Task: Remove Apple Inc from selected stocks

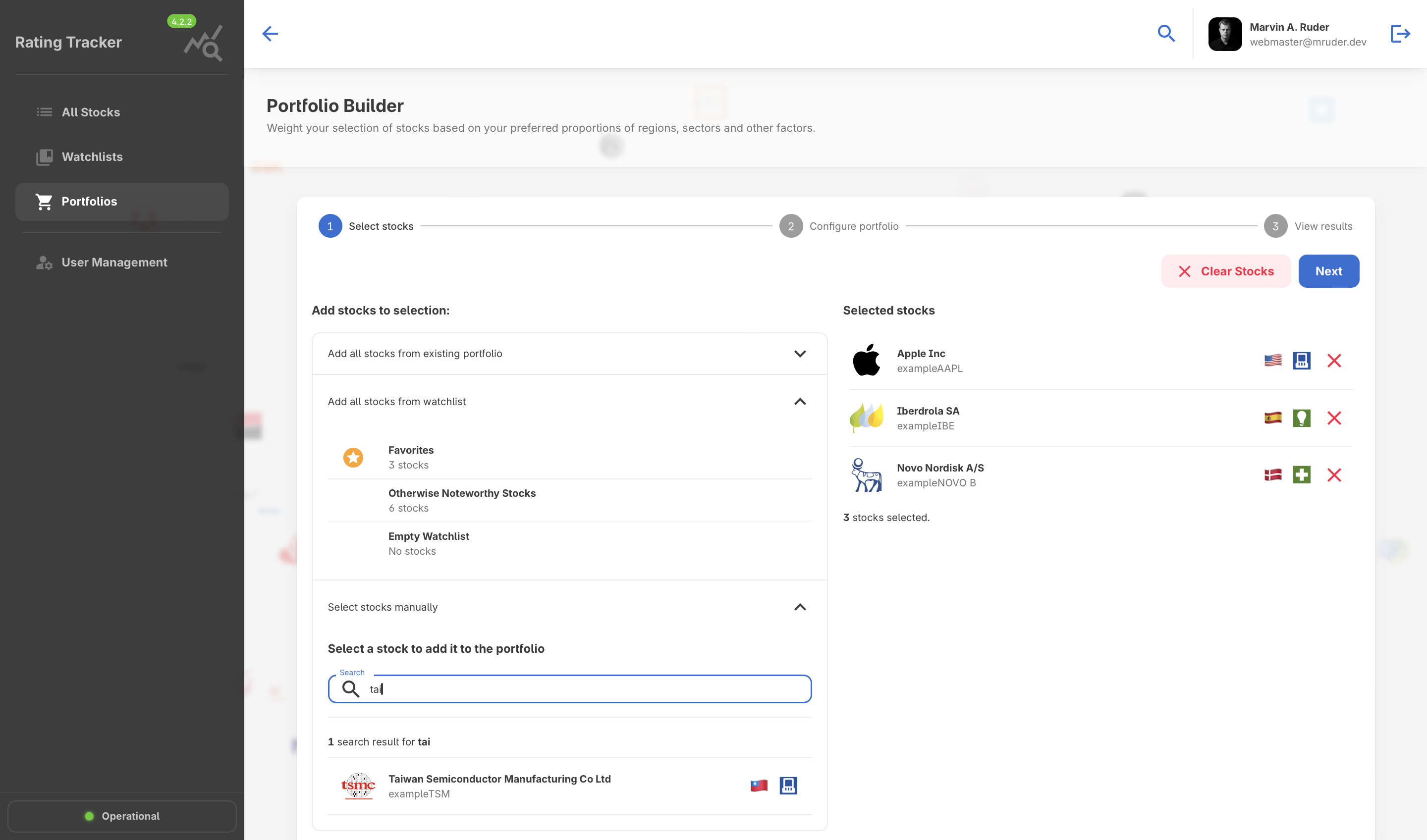Action: (1334, 361)
